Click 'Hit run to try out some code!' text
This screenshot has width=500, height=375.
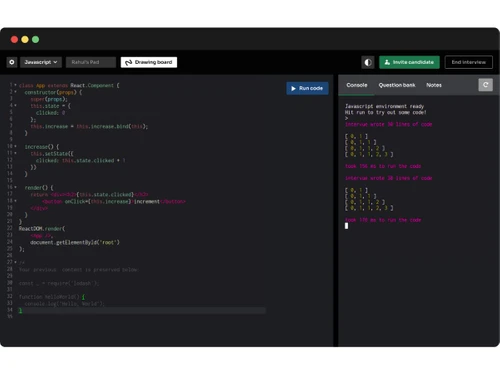[386, 112]
